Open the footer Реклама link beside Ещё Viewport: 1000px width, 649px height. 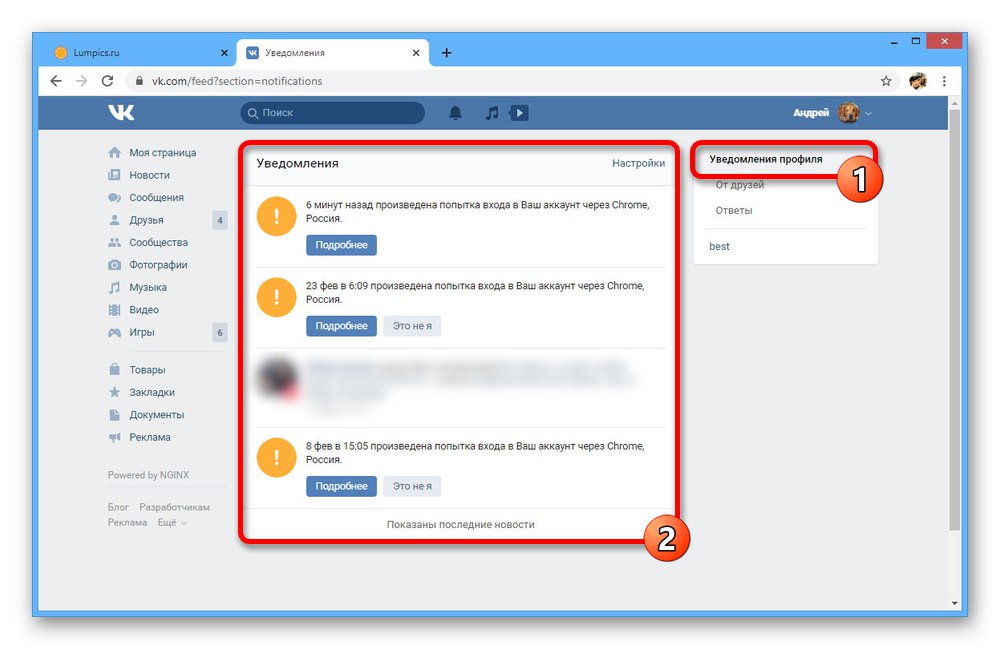point(127,522)
